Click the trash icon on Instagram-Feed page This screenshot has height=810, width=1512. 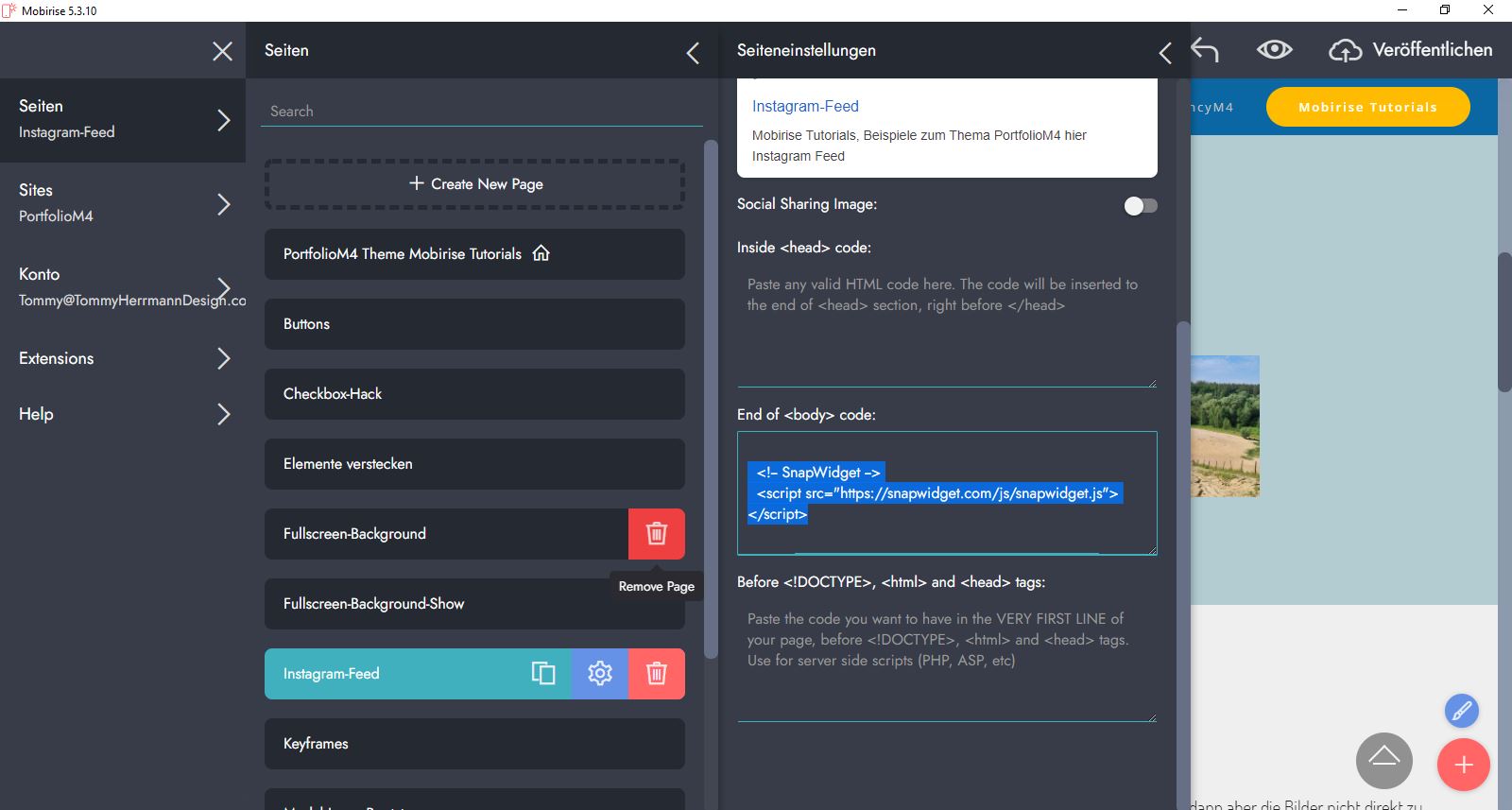657,673
